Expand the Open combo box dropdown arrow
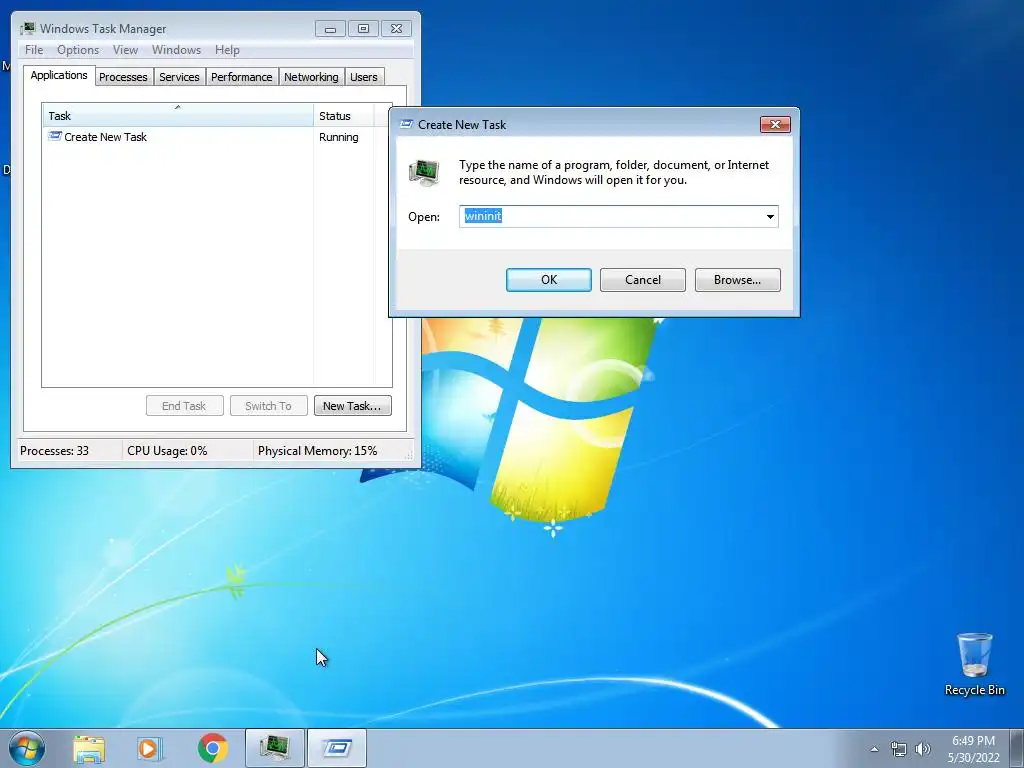 click(770, 217)
